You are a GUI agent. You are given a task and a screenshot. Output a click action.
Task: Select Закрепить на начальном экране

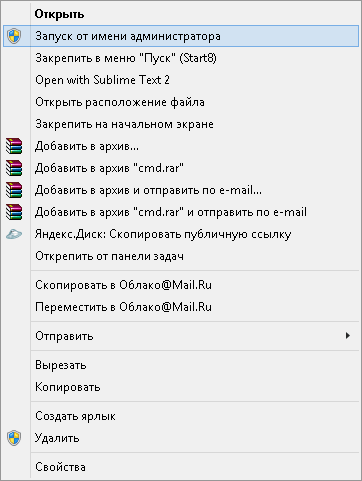pyautogui.click(x=181, y=124)
